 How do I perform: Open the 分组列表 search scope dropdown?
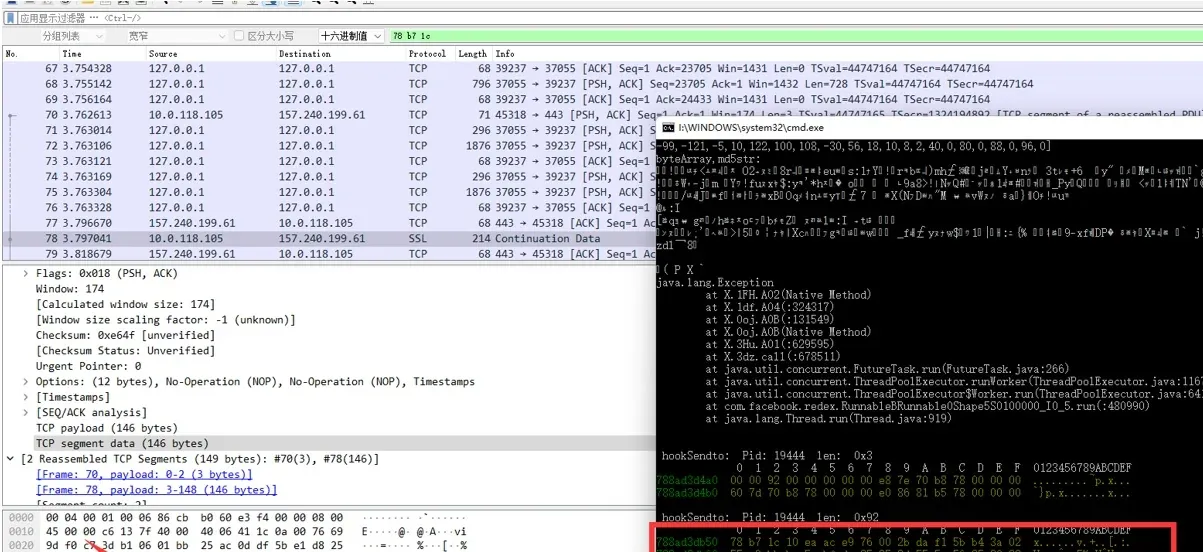pyautogui.click(x=71, y=36)
